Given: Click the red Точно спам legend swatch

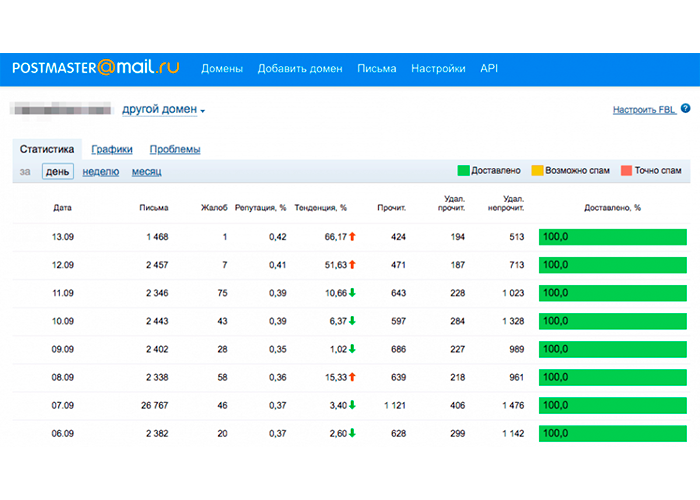Looking at the screenshot, I should point(627,171).
